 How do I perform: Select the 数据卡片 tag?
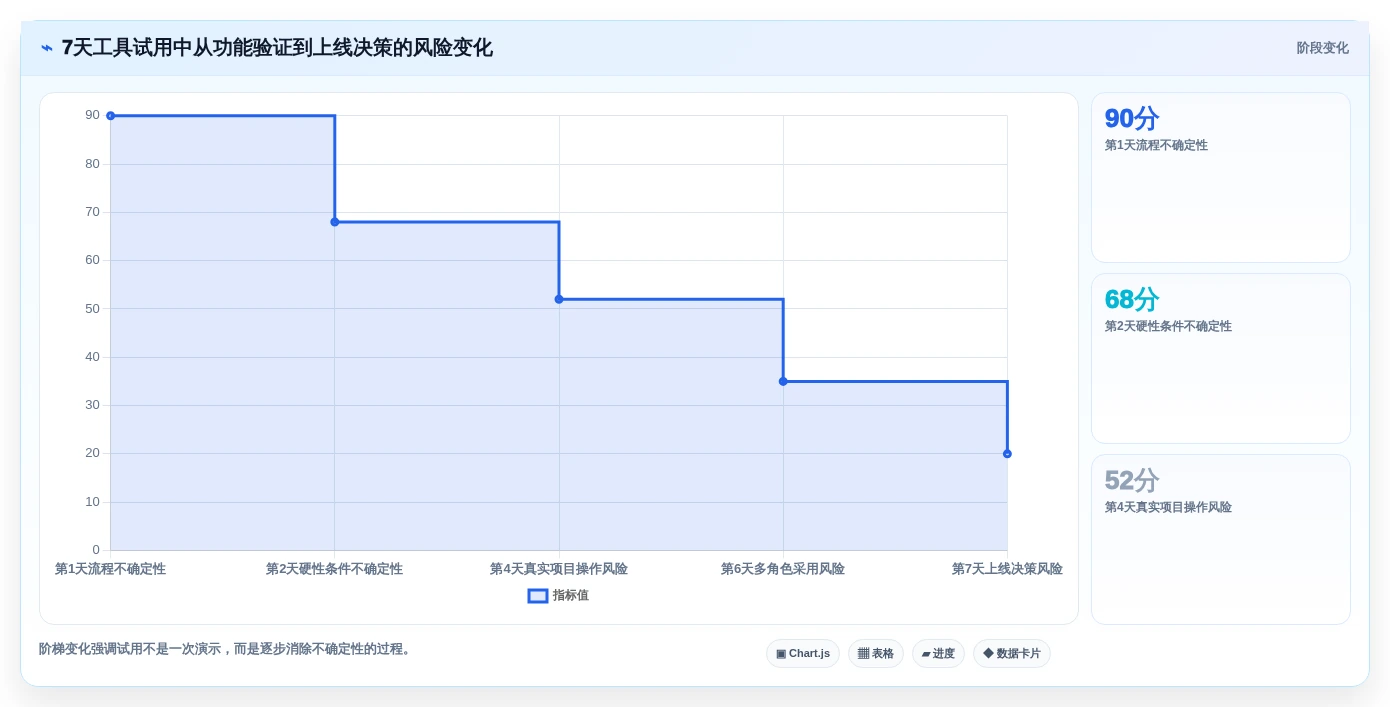tap(1012, 654)
